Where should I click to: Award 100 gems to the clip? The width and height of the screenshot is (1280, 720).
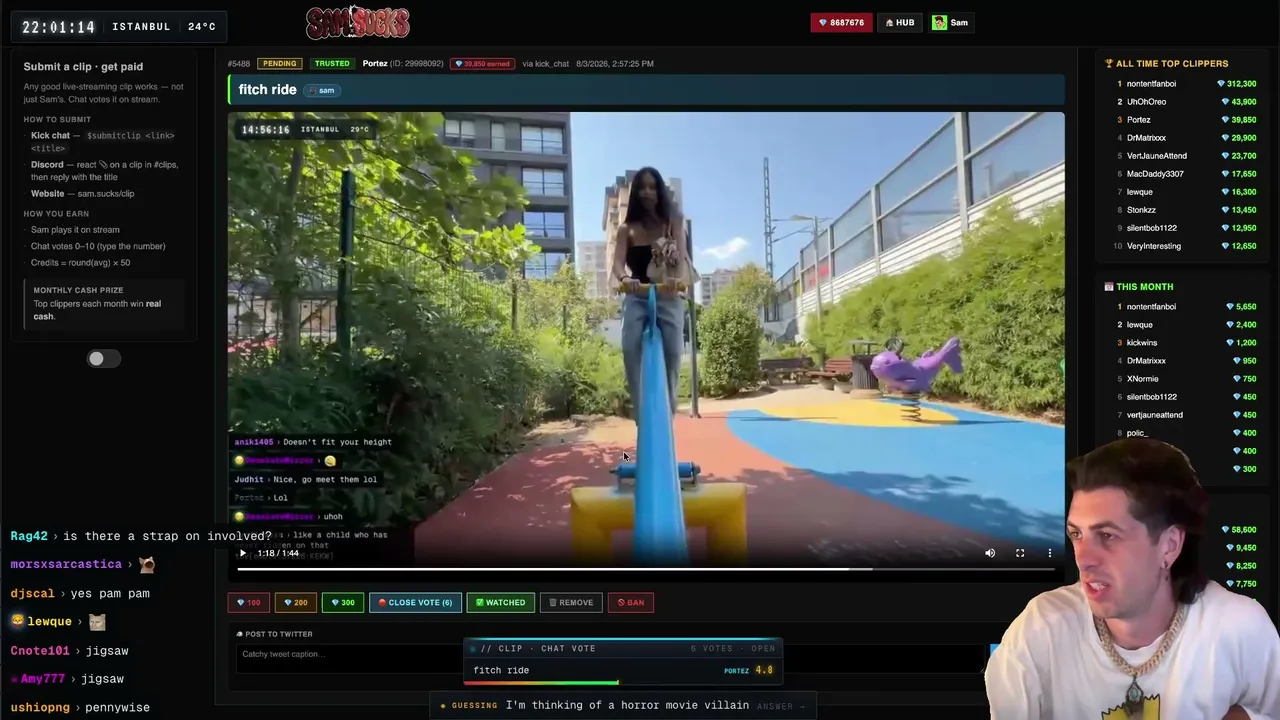[x=248, y=602]
